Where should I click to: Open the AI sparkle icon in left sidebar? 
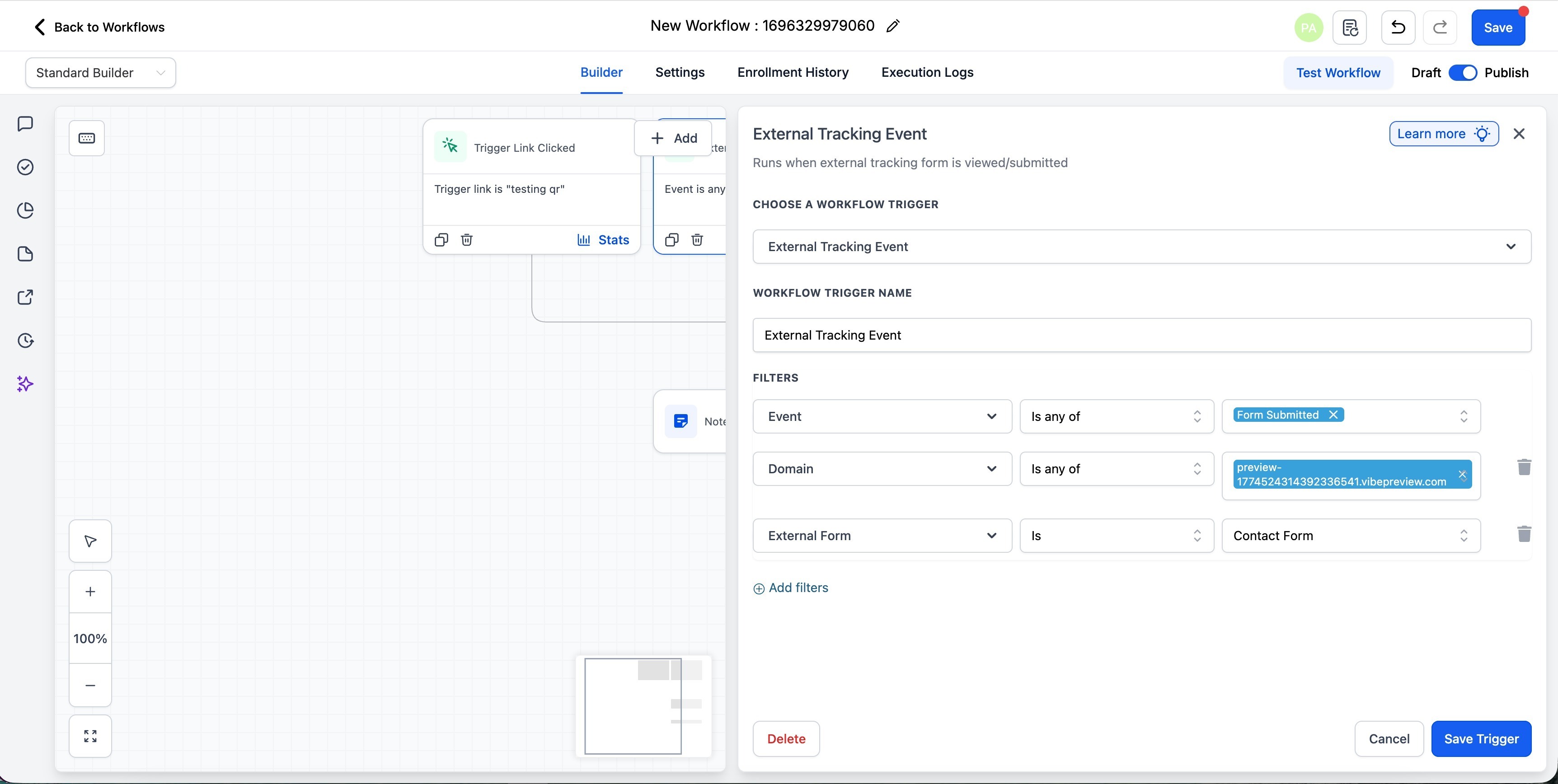(25, 384)
